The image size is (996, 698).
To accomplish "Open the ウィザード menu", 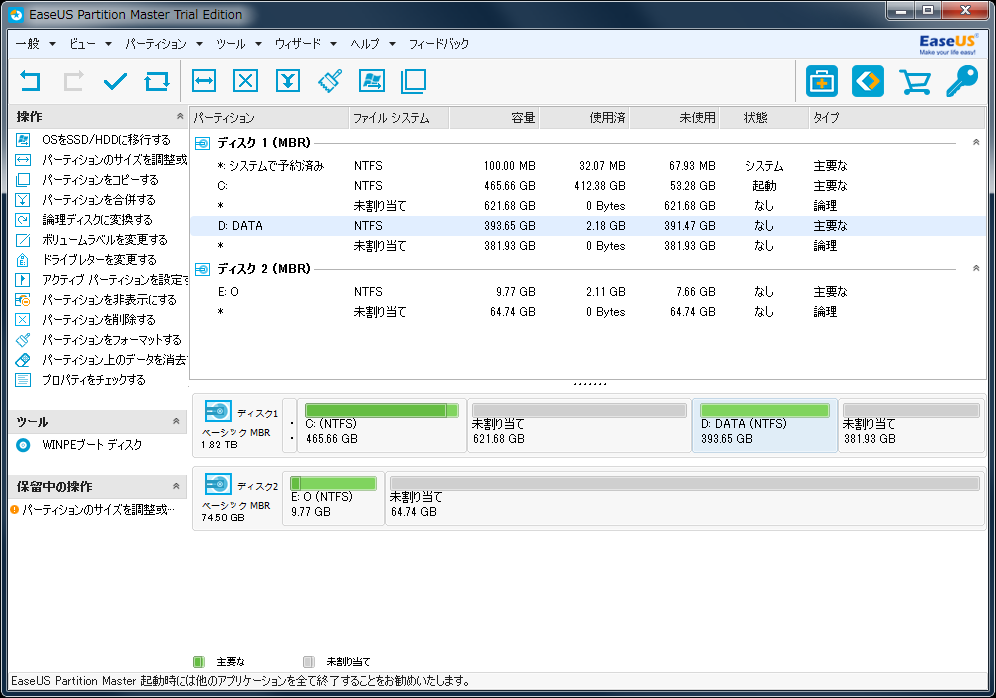I will (306, 44).
